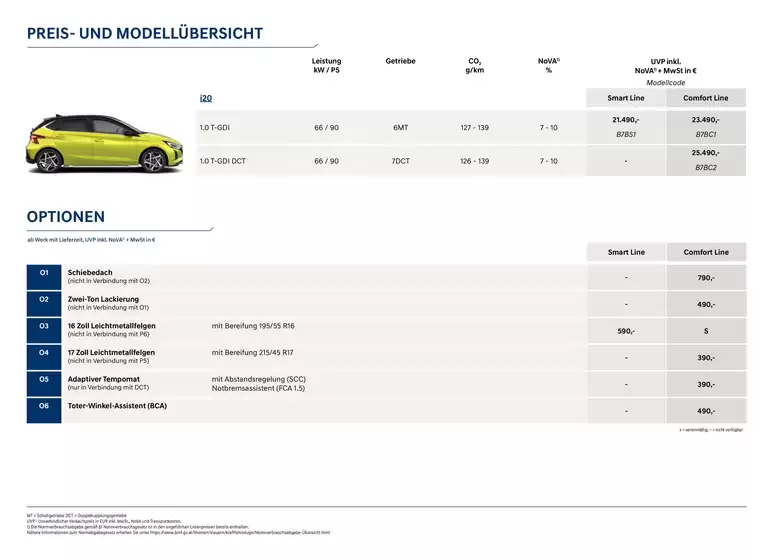Click the O2 option code box
Image resolution: width=773 pixels, height=560 pixels.
(x=44, y=304)
